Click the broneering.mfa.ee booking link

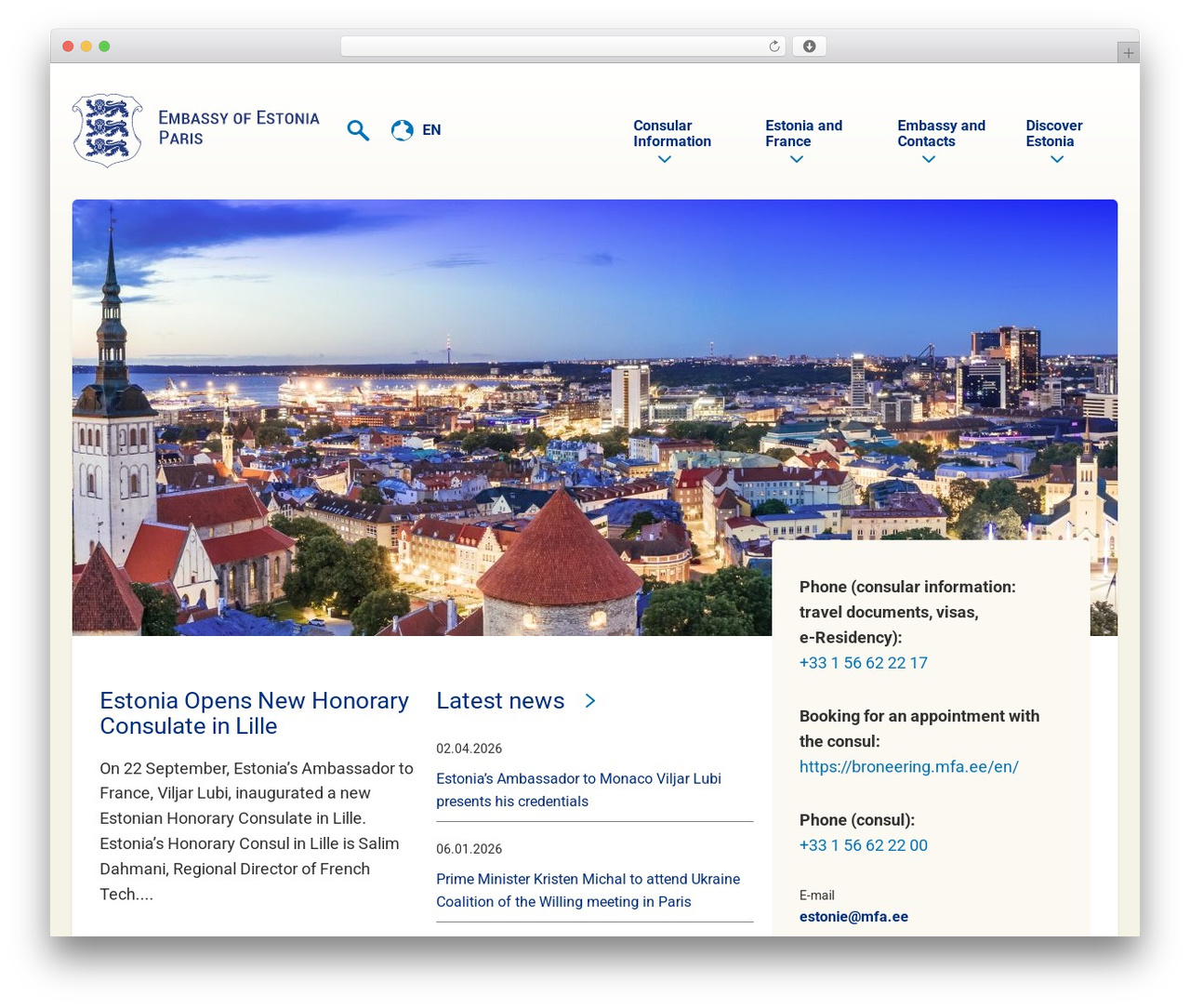pos(908,767)
